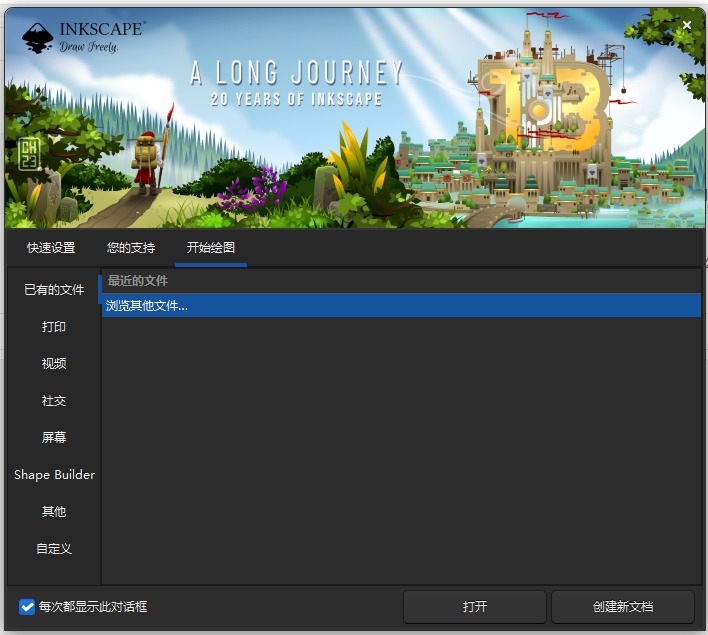708x635 pixels.
Task: Show the 屏幕 template category
Action: 54,437
